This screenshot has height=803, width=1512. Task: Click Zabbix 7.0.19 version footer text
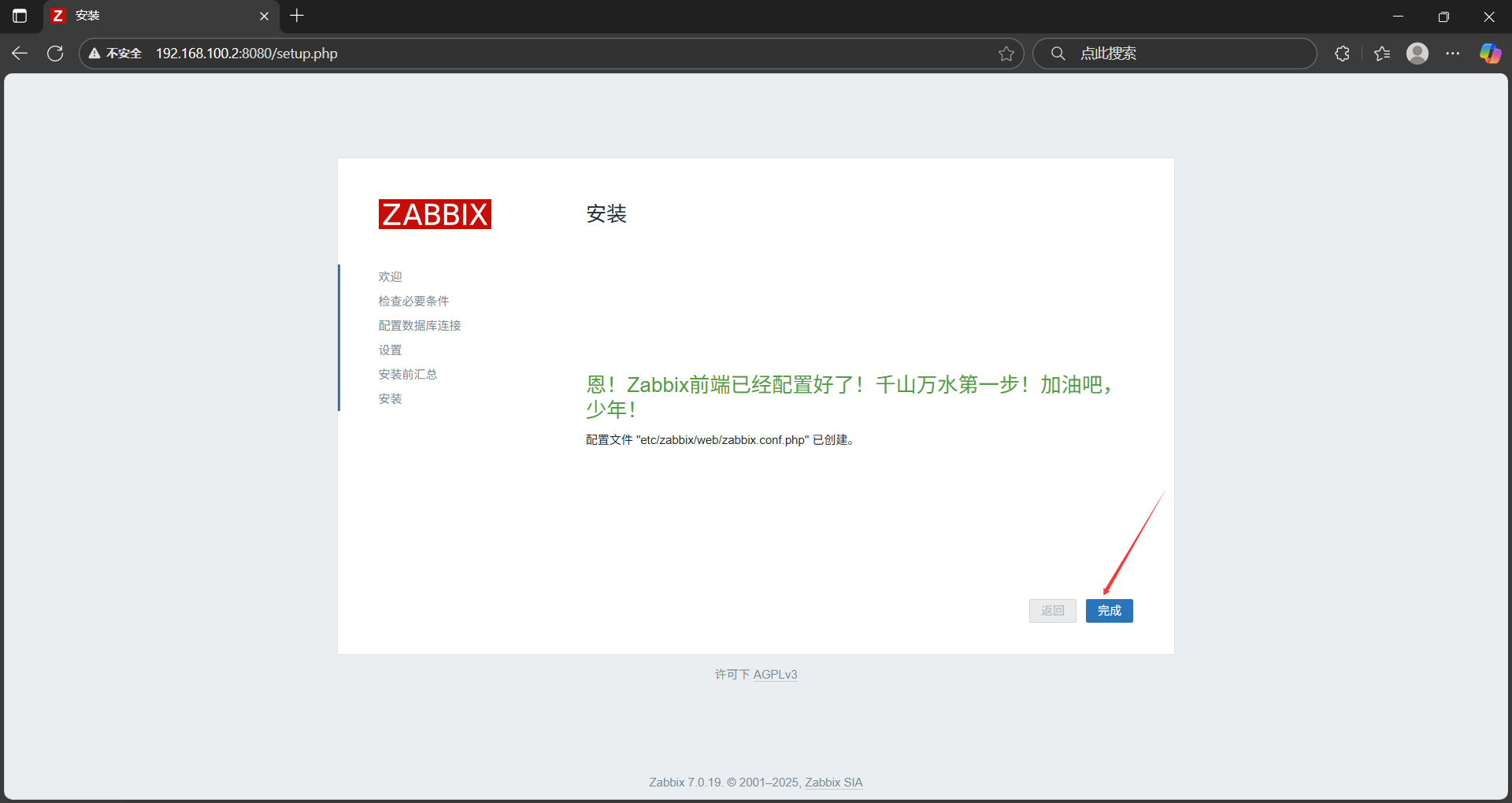[x=685, y=783]
